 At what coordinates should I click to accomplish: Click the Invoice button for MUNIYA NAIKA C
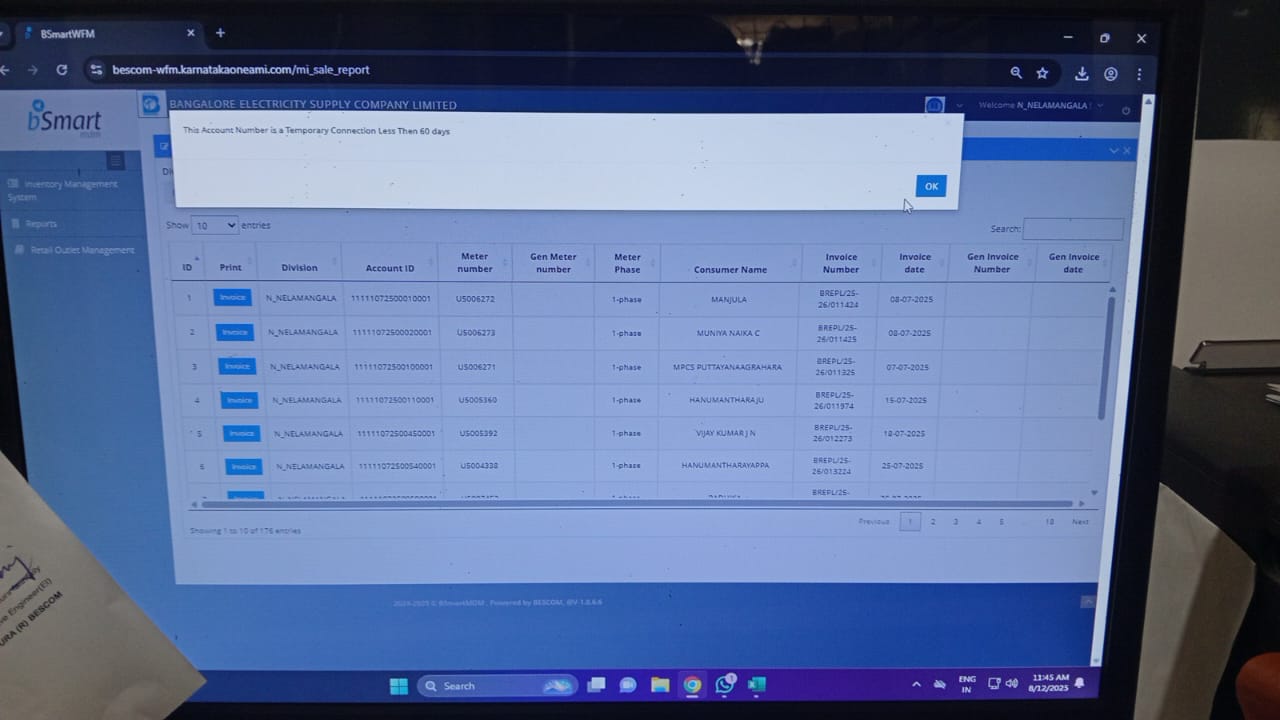click(235, 332)
